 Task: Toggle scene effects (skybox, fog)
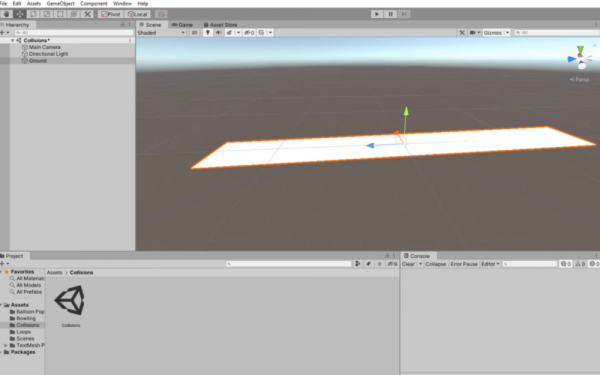tap(230, 33)
